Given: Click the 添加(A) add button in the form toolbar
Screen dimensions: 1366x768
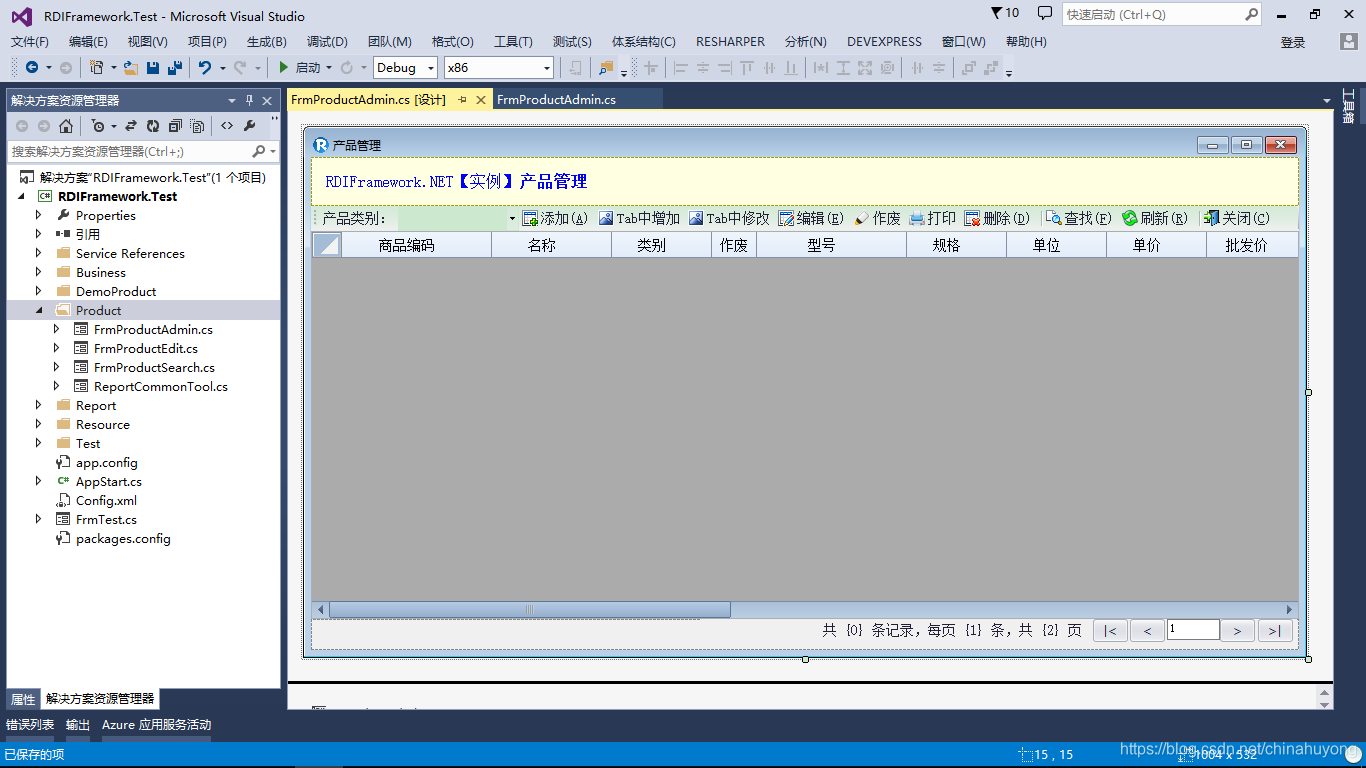Looking at the screenshot, I should pyautogui.click(x=555, y=218).
